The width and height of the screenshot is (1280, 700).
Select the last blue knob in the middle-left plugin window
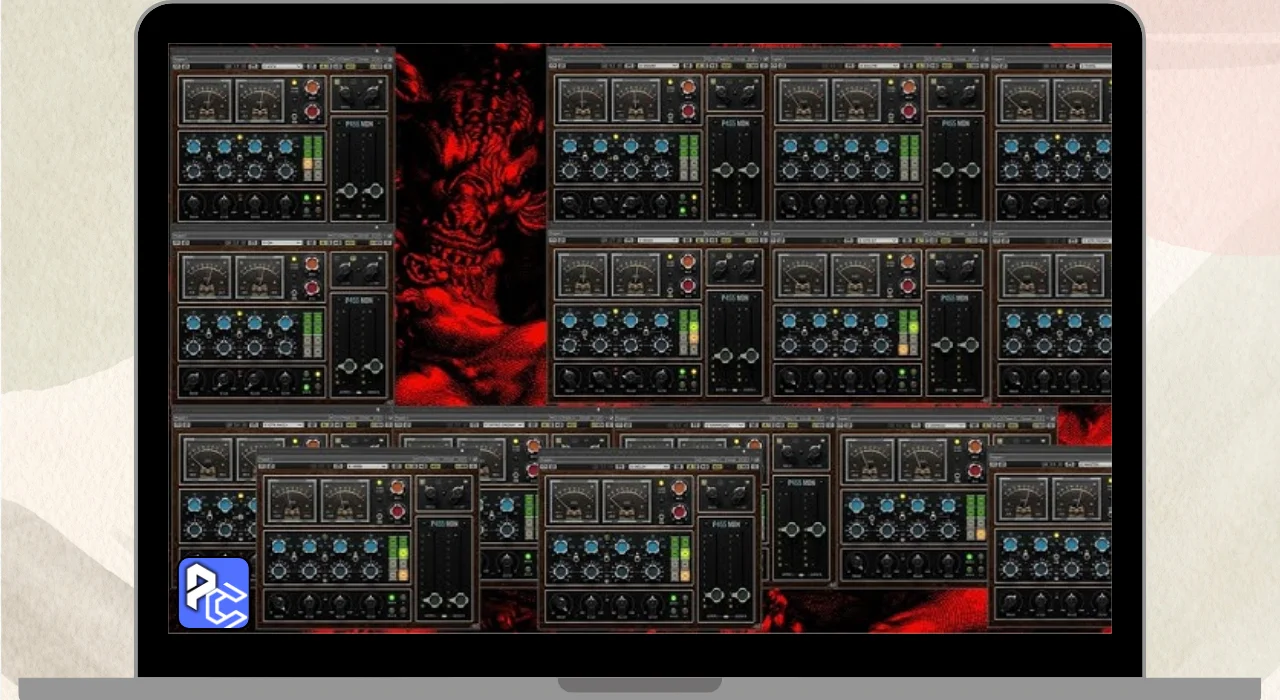pyautogui.click(x=285, y=323)
